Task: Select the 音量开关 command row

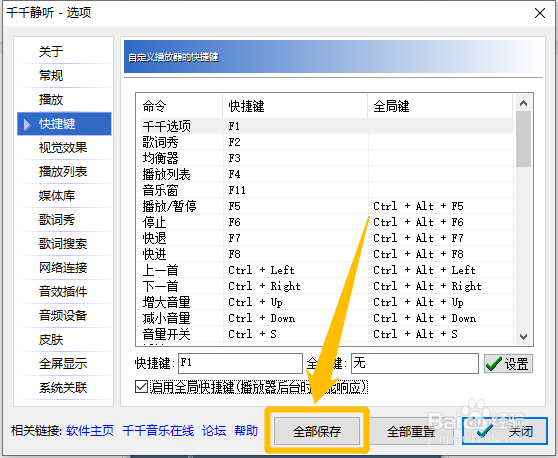Action: coord(325,334)
